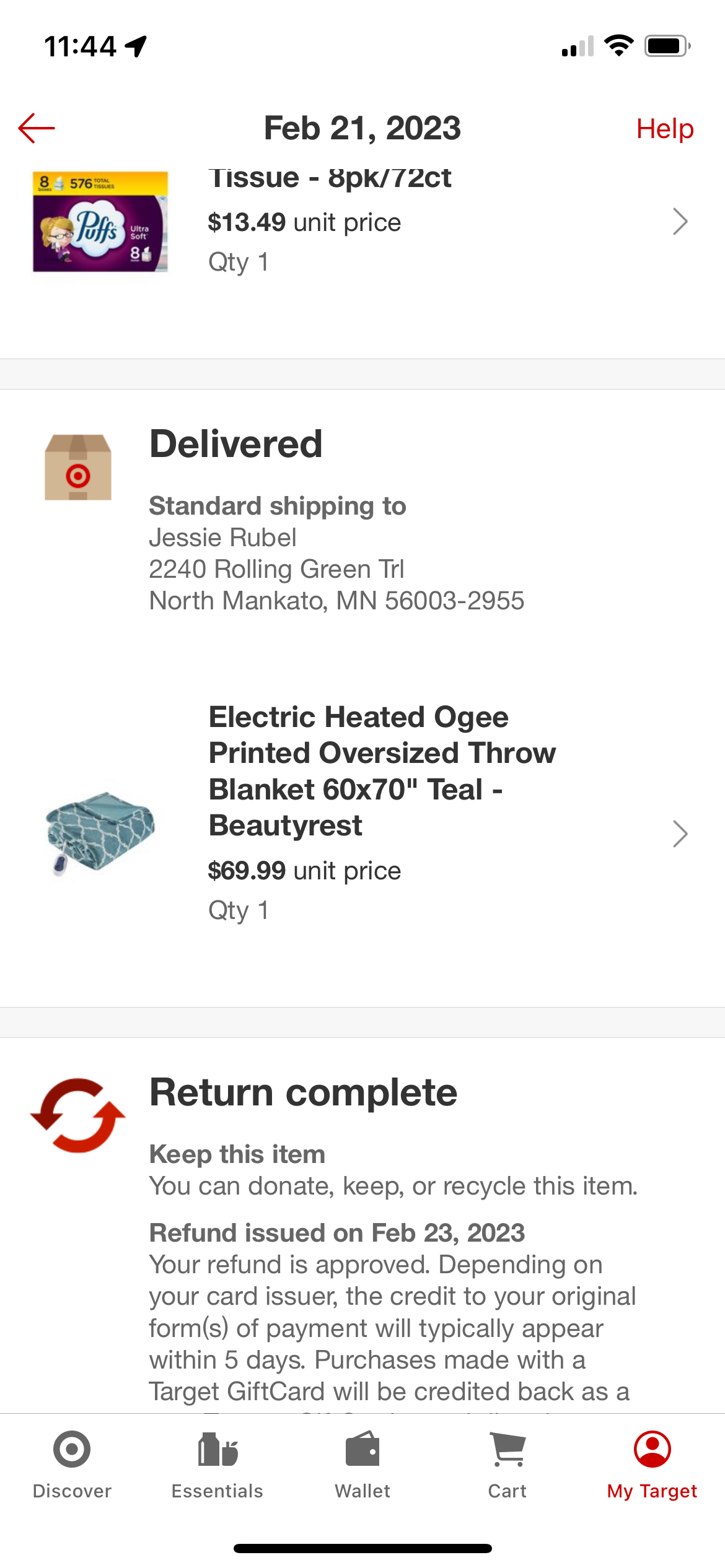The width and height of the screenshot is (725, 1568).
Task: Tap the Return complete arrows icon
Action: pyautogui.click(x=78, y=1115)
